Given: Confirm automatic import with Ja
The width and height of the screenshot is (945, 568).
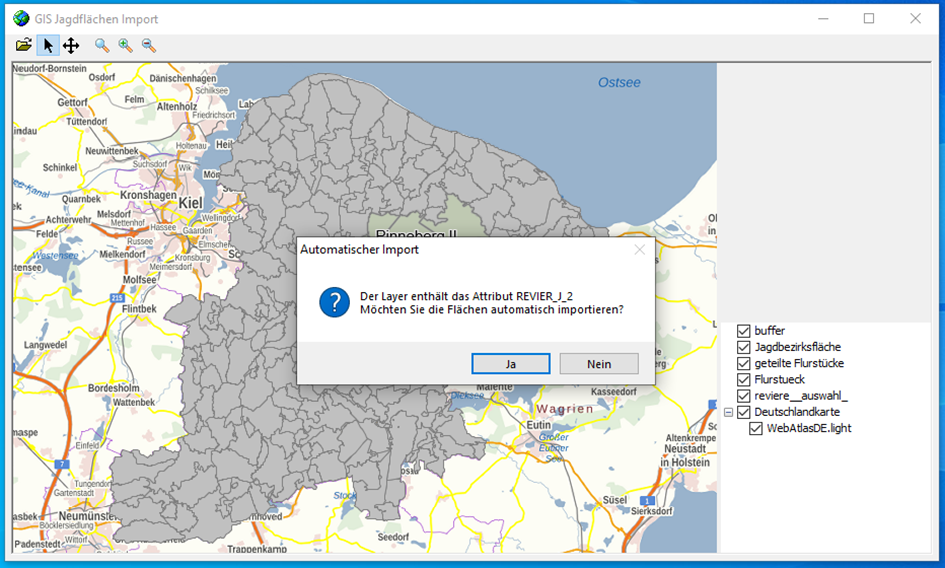Looking at the screenshot, I should point(510,364).
